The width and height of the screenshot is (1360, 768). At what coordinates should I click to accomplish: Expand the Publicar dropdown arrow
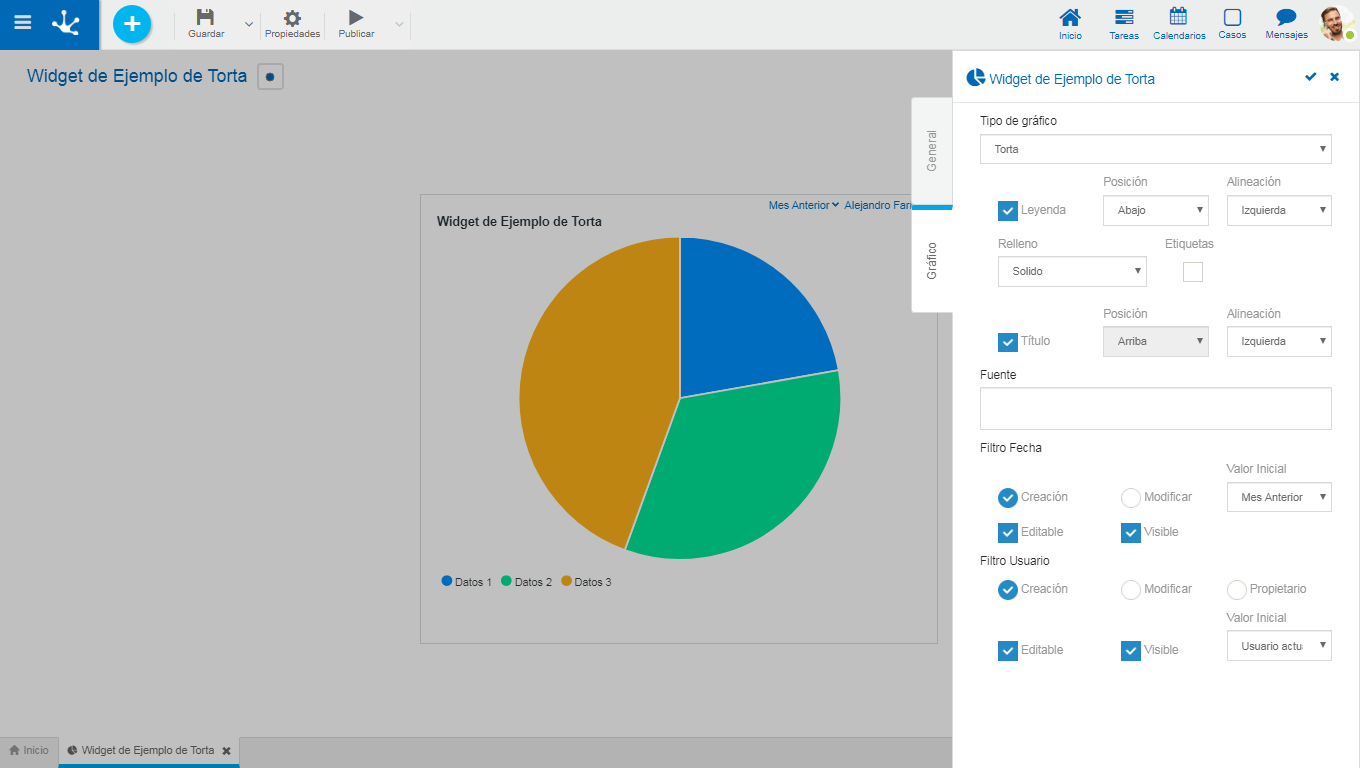(399, 24)
